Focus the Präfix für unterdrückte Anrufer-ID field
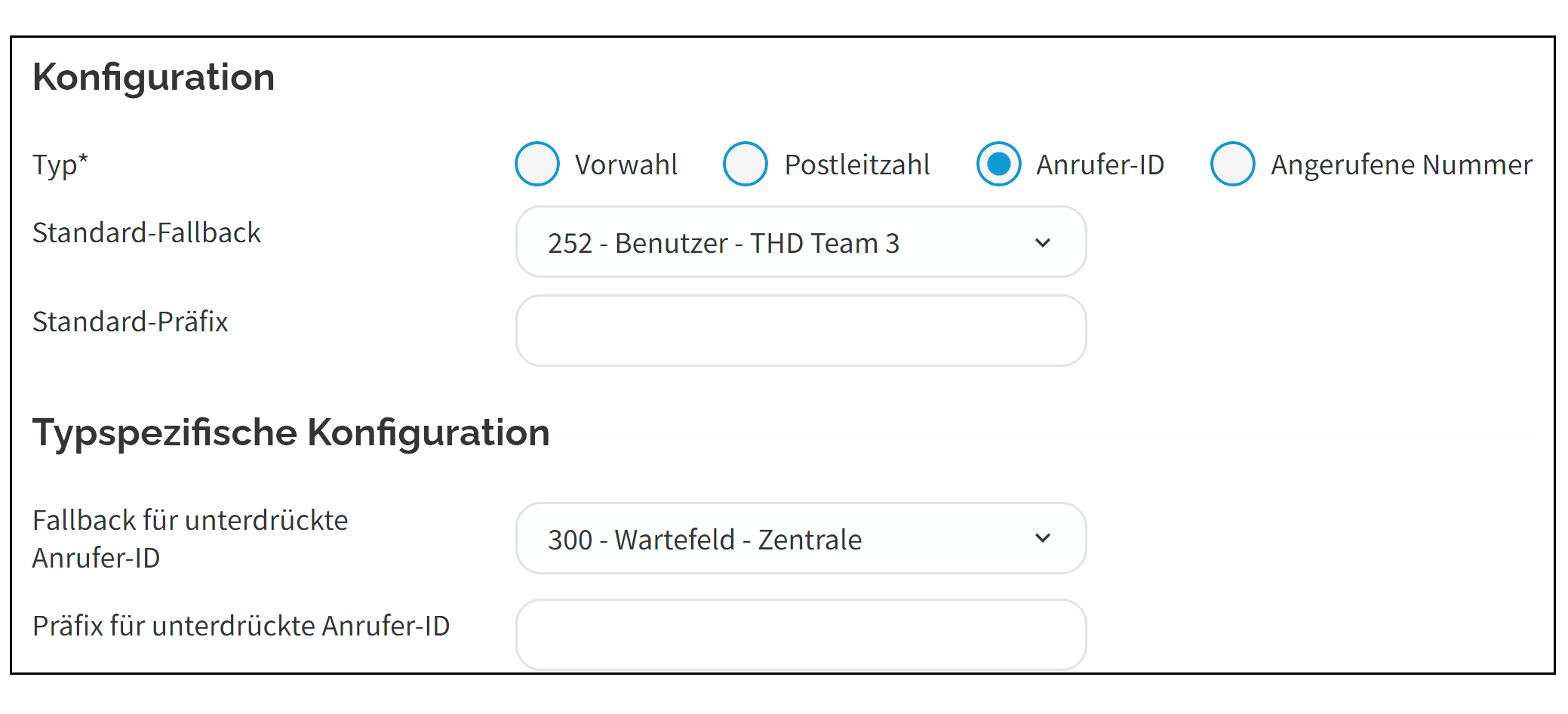The image size is (1568, 714). 801,634
